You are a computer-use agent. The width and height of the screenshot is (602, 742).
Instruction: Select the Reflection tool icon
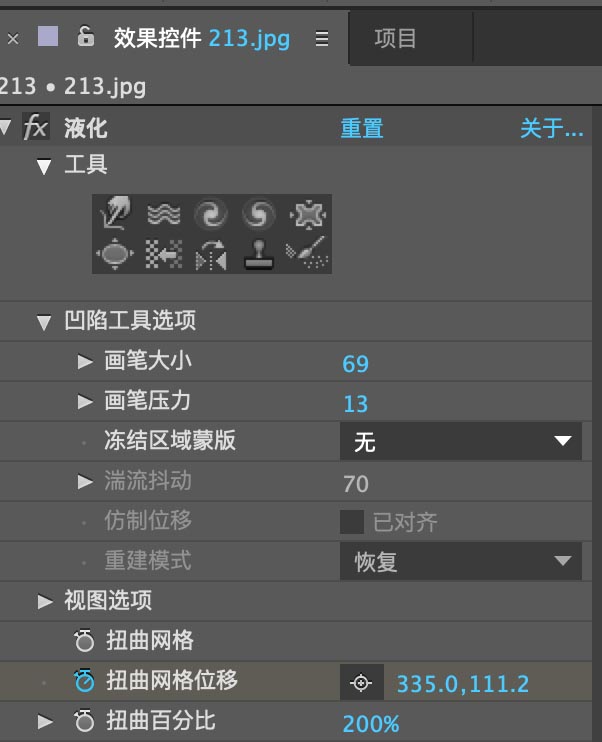point(211,255)
